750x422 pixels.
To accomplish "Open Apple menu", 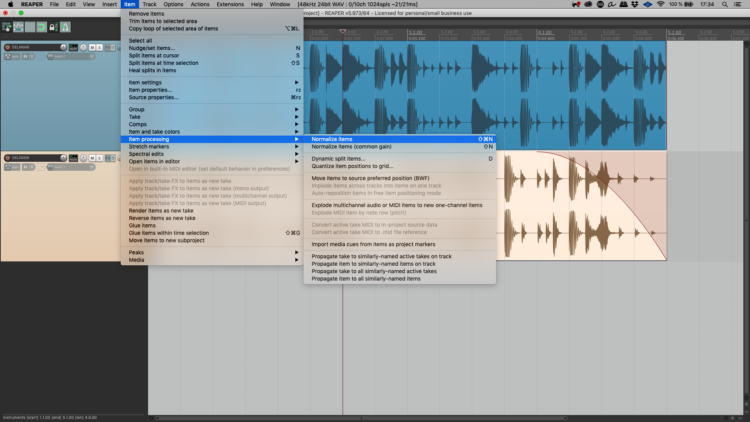I will [x=11, y=4].
